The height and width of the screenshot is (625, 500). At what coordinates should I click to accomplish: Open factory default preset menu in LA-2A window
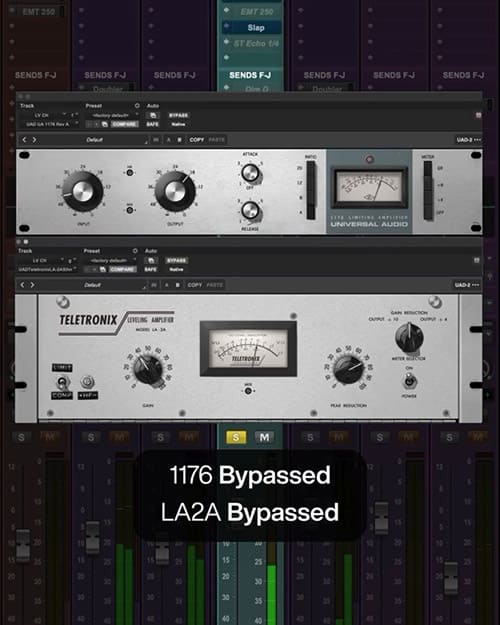coord(111,260)
